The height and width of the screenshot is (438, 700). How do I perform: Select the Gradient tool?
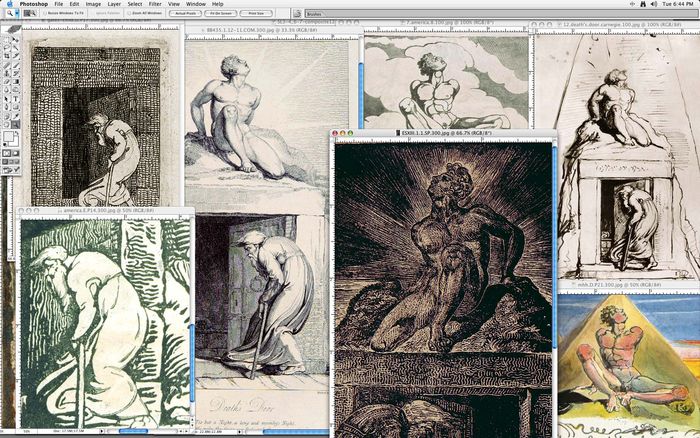15,82
